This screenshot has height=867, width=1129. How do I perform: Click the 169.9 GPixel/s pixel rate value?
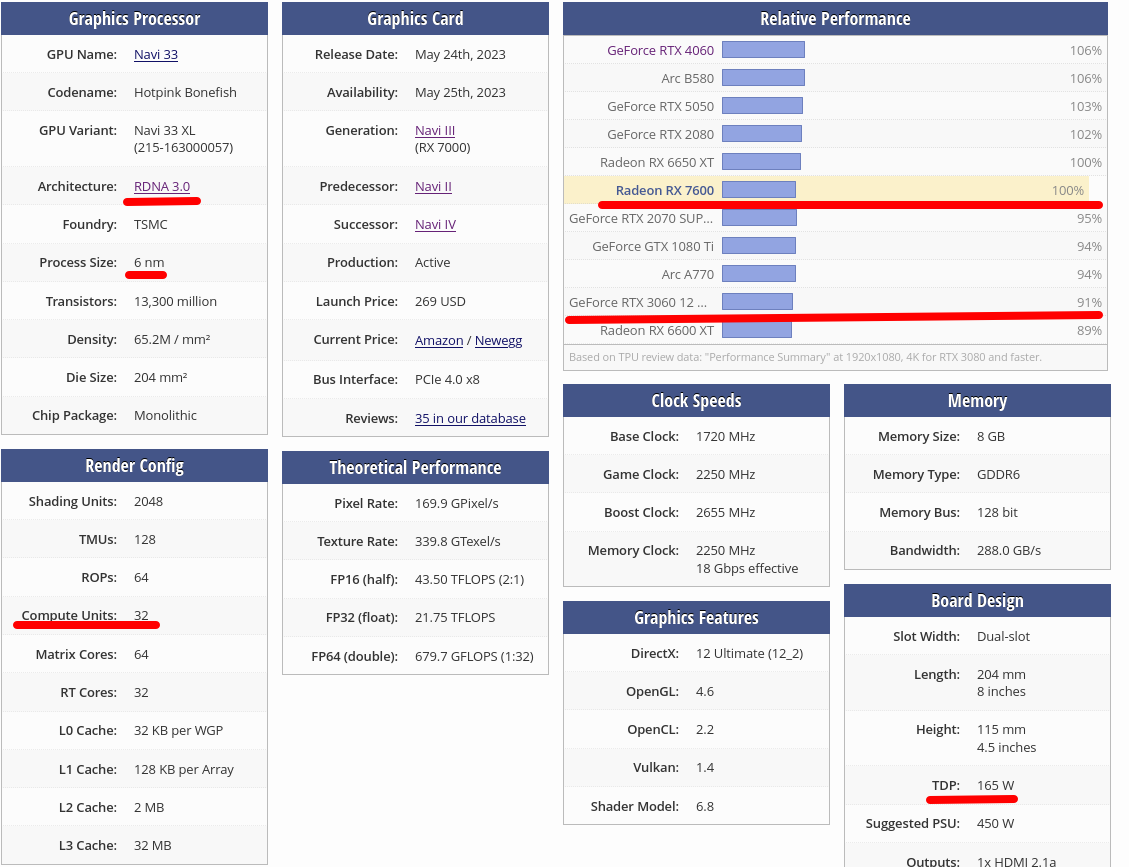tap(456, 503)
